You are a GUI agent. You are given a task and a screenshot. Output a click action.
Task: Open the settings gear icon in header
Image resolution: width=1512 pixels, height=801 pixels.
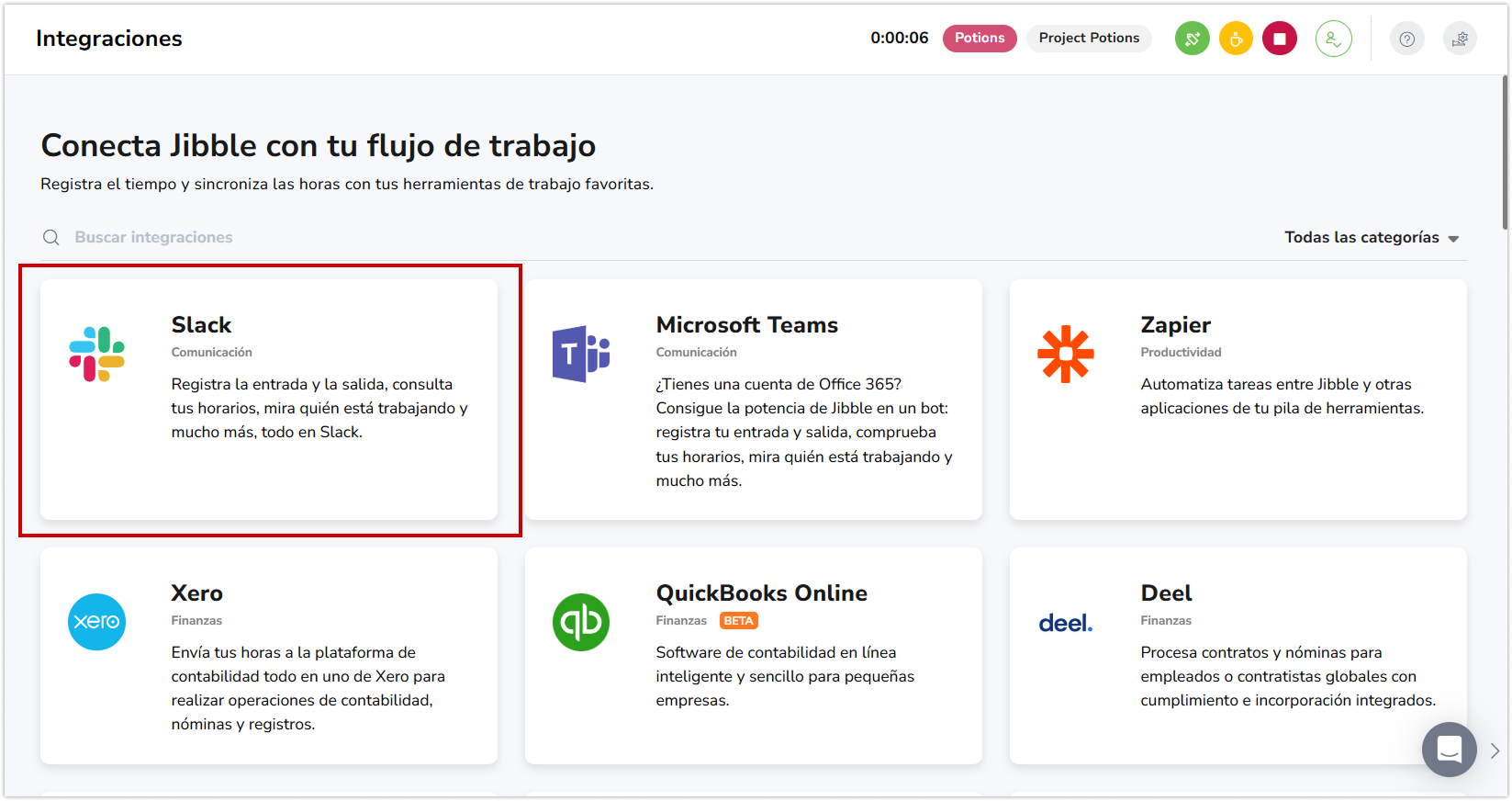[1460, 39]
